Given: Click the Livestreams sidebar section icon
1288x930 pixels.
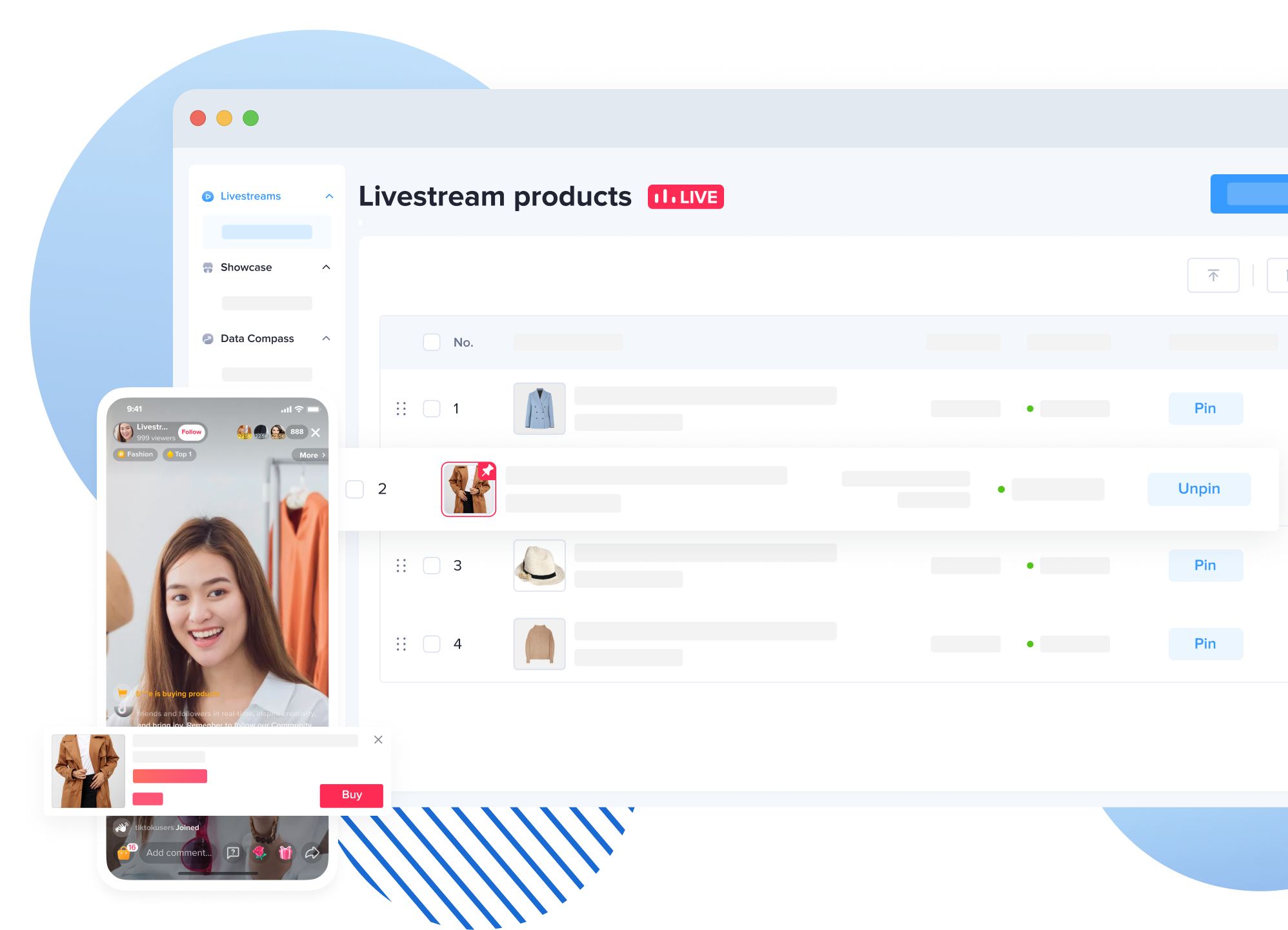Looking at the screenshot, I should (208, 195).
